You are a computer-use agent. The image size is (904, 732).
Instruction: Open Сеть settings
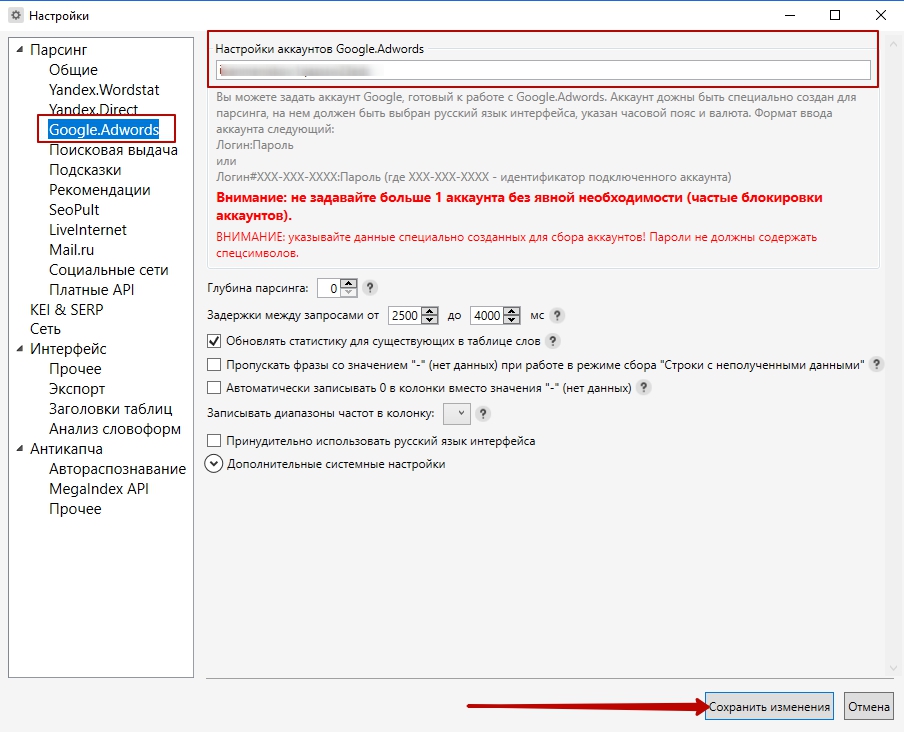46,329
